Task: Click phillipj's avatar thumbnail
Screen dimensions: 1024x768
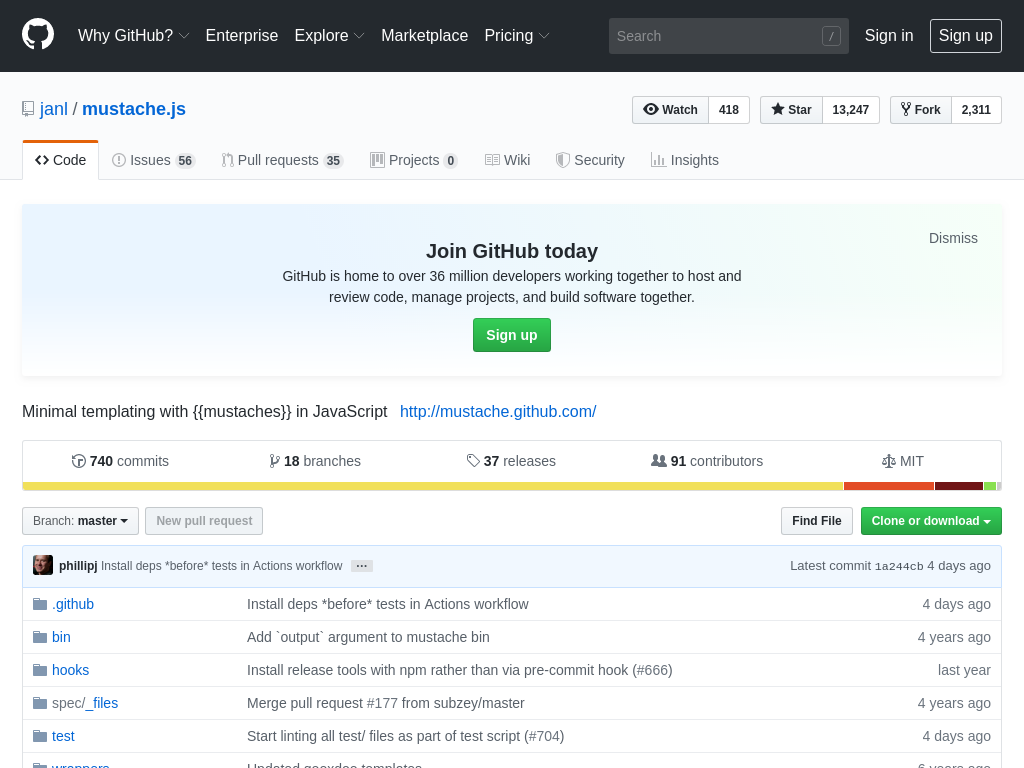Action: tap(43, 565)
